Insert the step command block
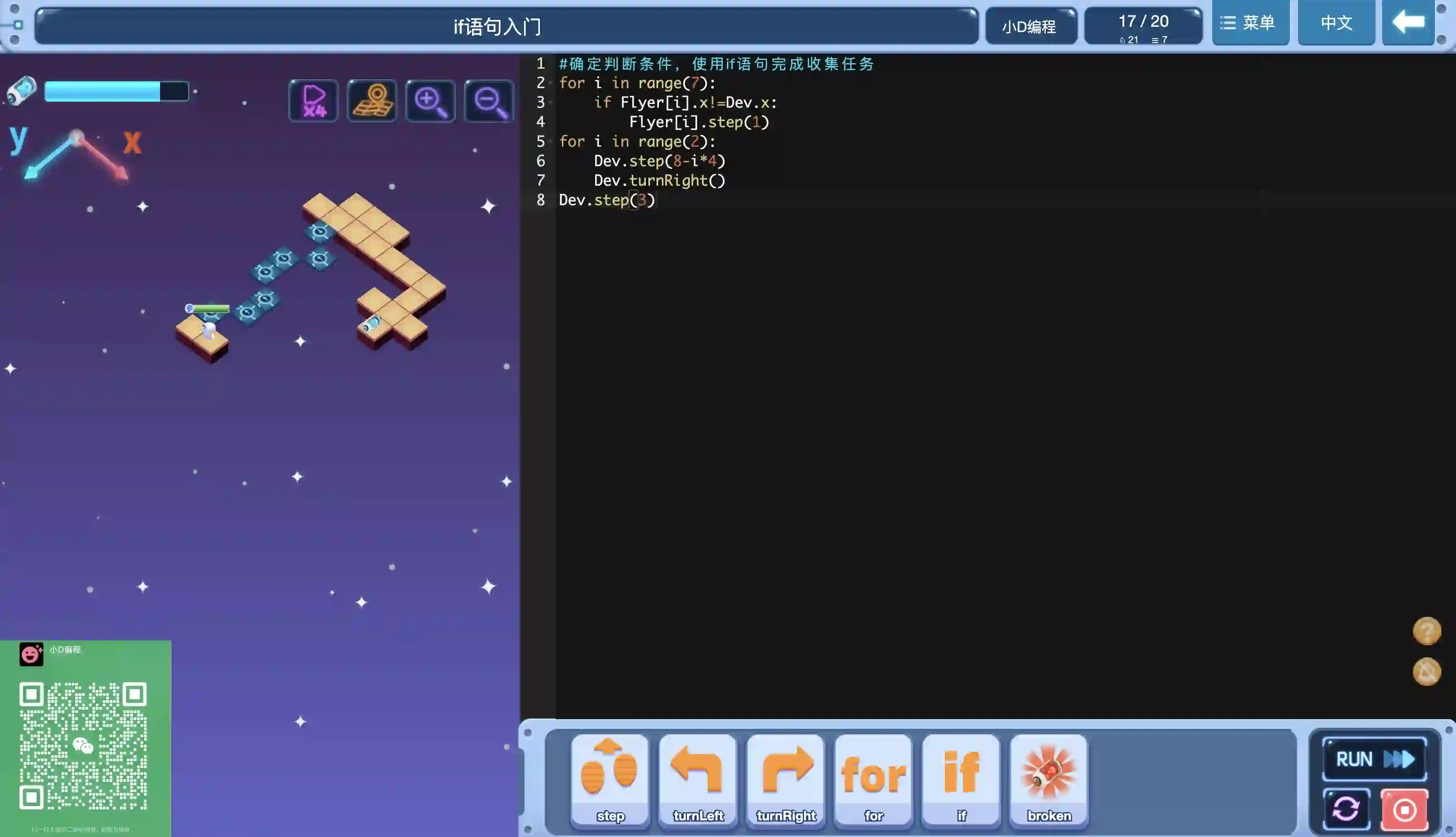The width and height of the screenshot is (1456, 837). pyautogui.click(x=610, y=779)
